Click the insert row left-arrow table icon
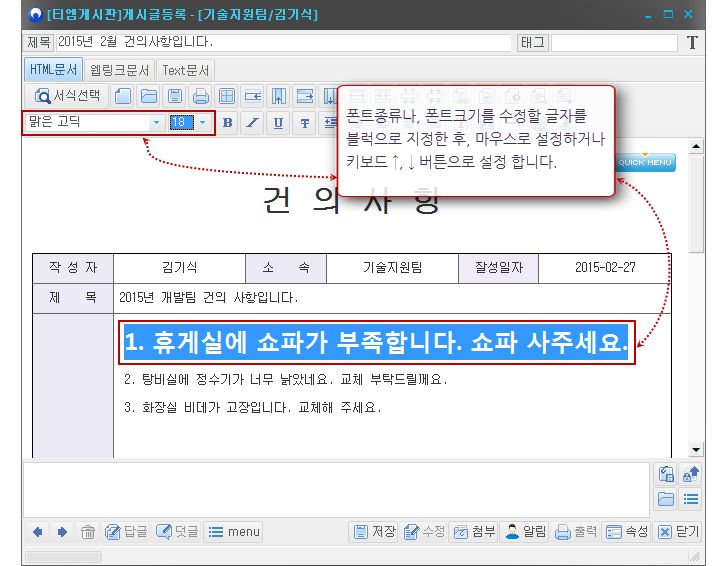727x566 pixels. [253, 96]
